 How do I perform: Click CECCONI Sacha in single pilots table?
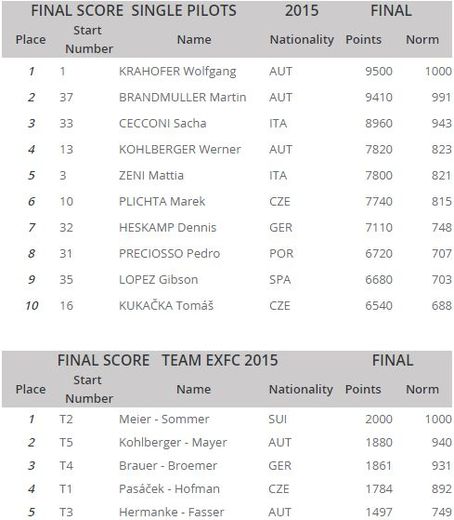pos(163,123)
